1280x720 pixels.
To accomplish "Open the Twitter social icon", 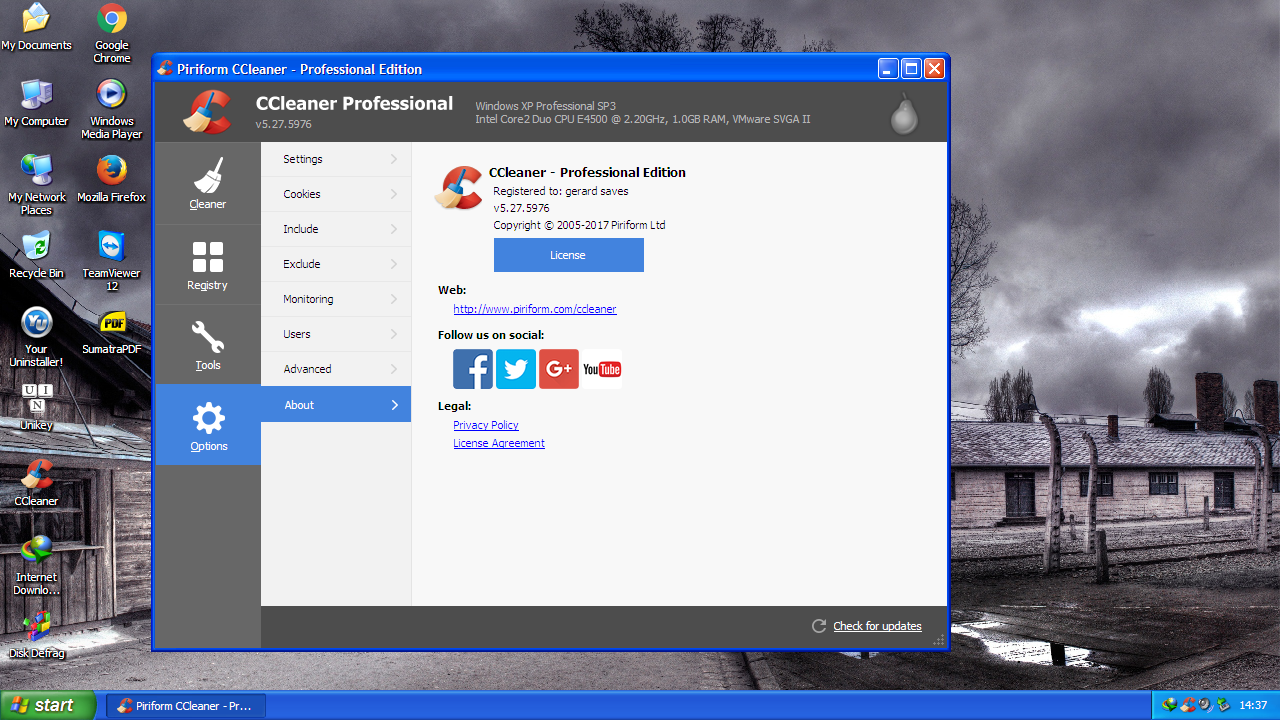I will [516, 369].
